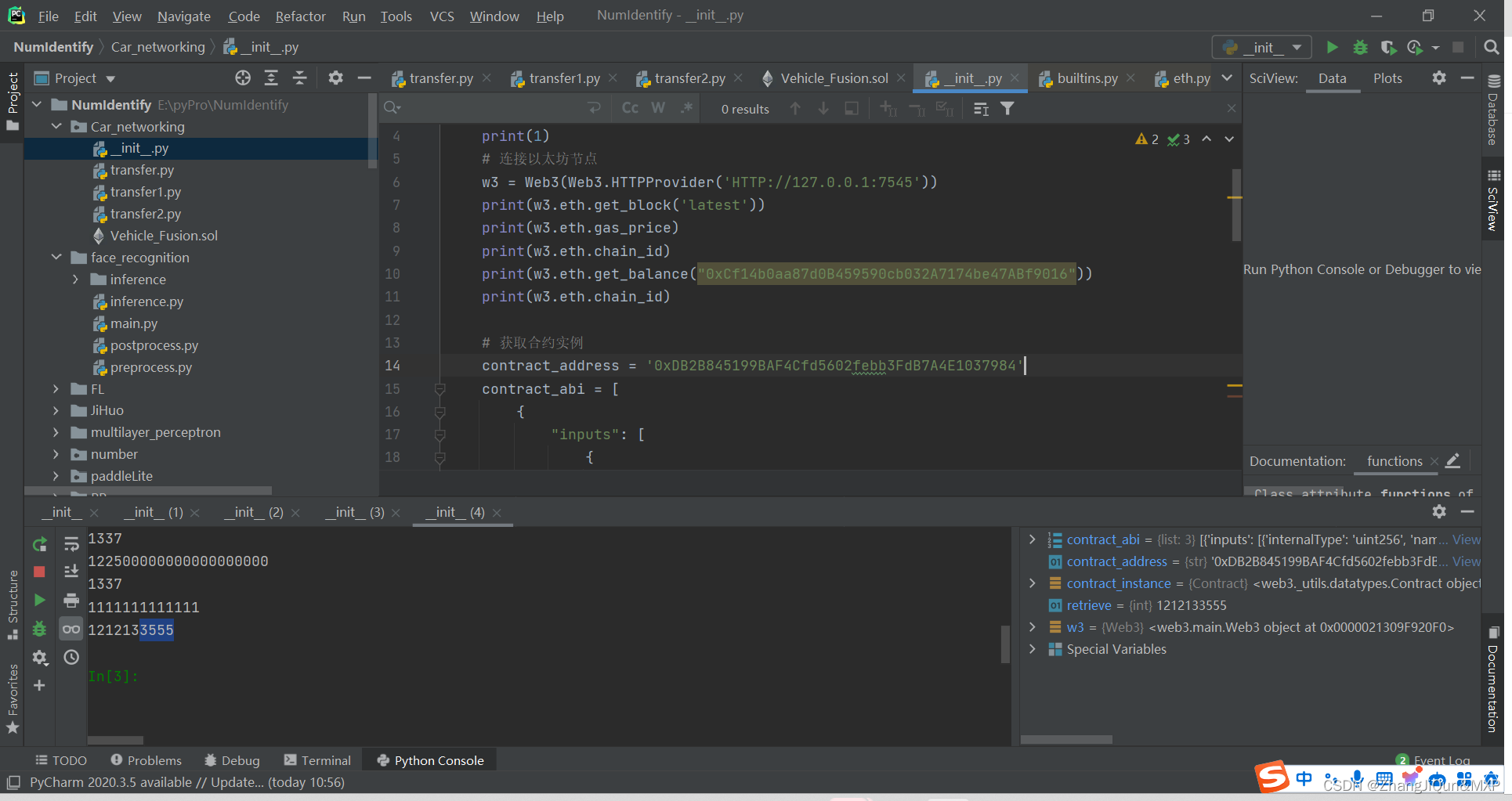Open the TODO tool window
1512x801 pixels.
[61, 760]
